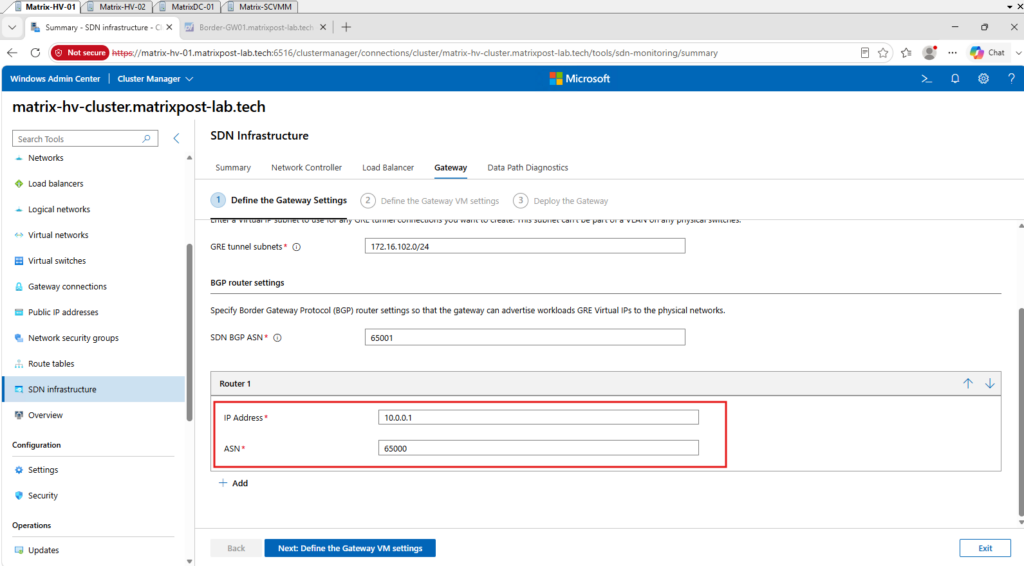Favorite this page with star icon
1024x566 pixels.
[883, 53]
